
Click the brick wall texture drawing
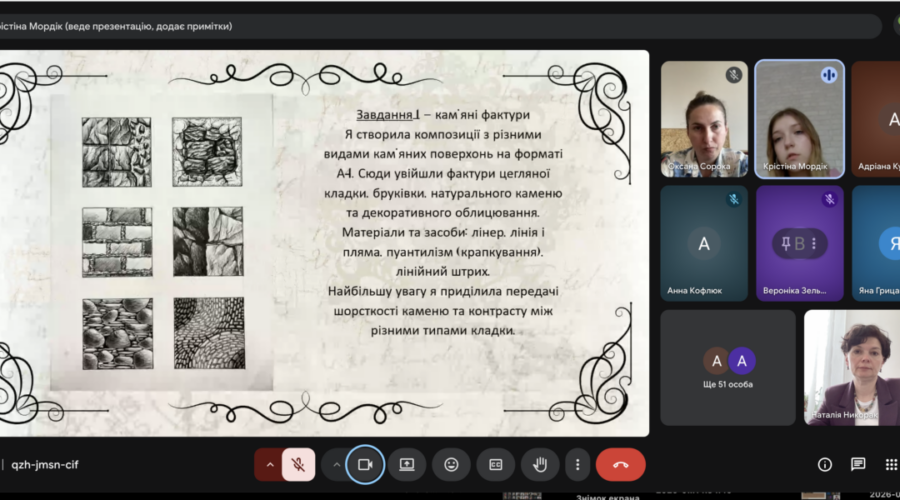point(117,242)
